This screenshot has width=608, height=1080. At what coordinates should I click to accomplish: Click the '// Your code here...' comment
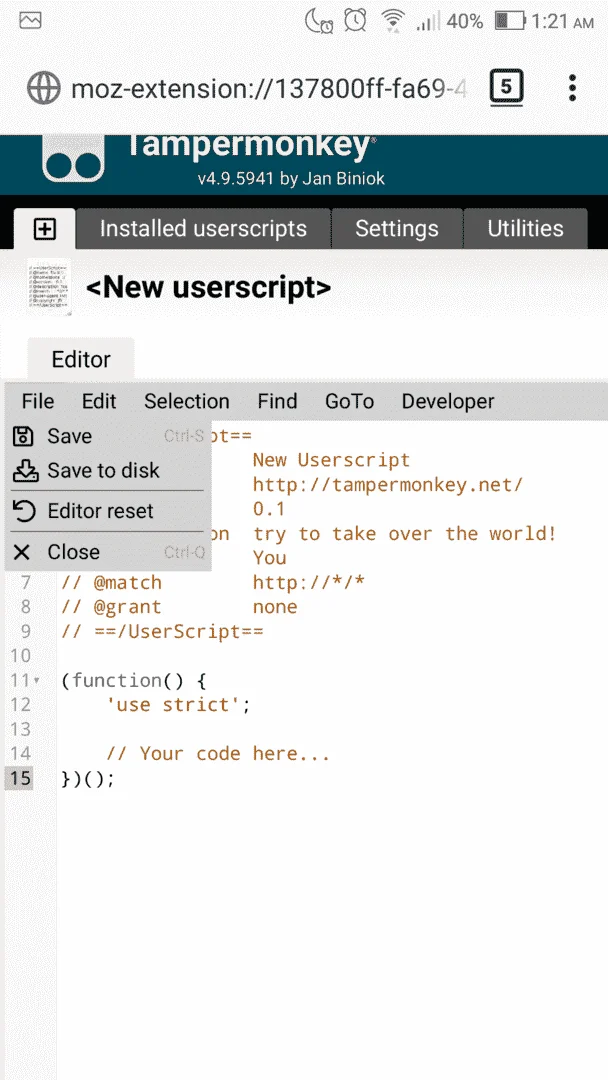[x=218, y=754]
